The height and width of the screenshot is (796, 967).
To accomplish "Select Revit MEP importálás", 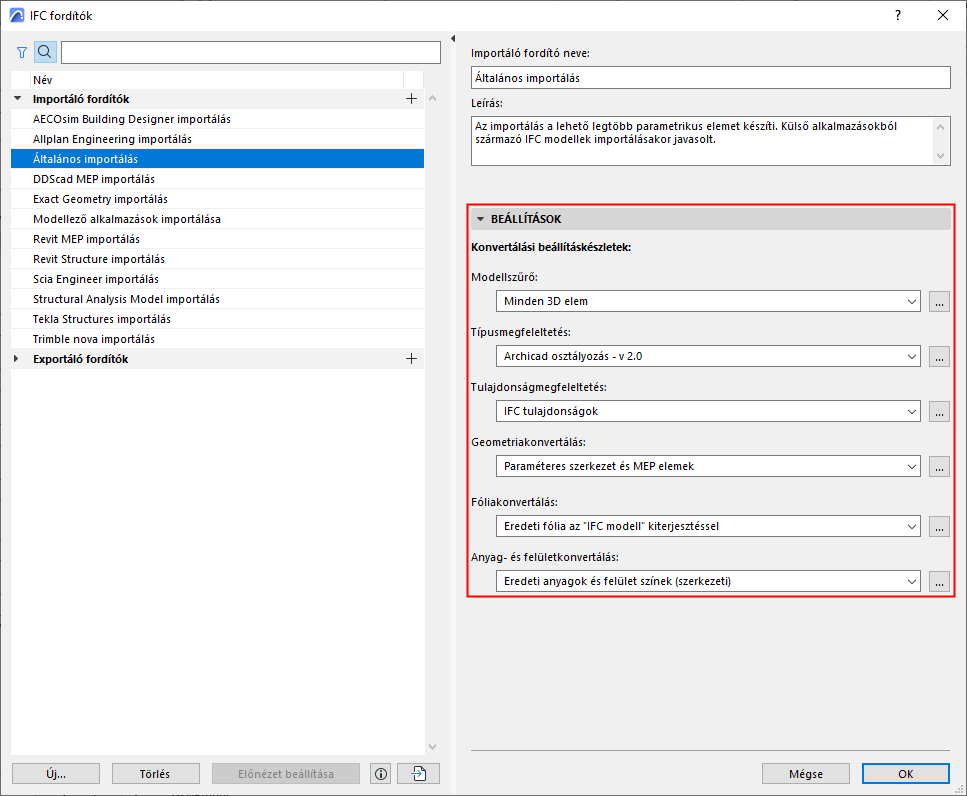I will tap(217, 239).
